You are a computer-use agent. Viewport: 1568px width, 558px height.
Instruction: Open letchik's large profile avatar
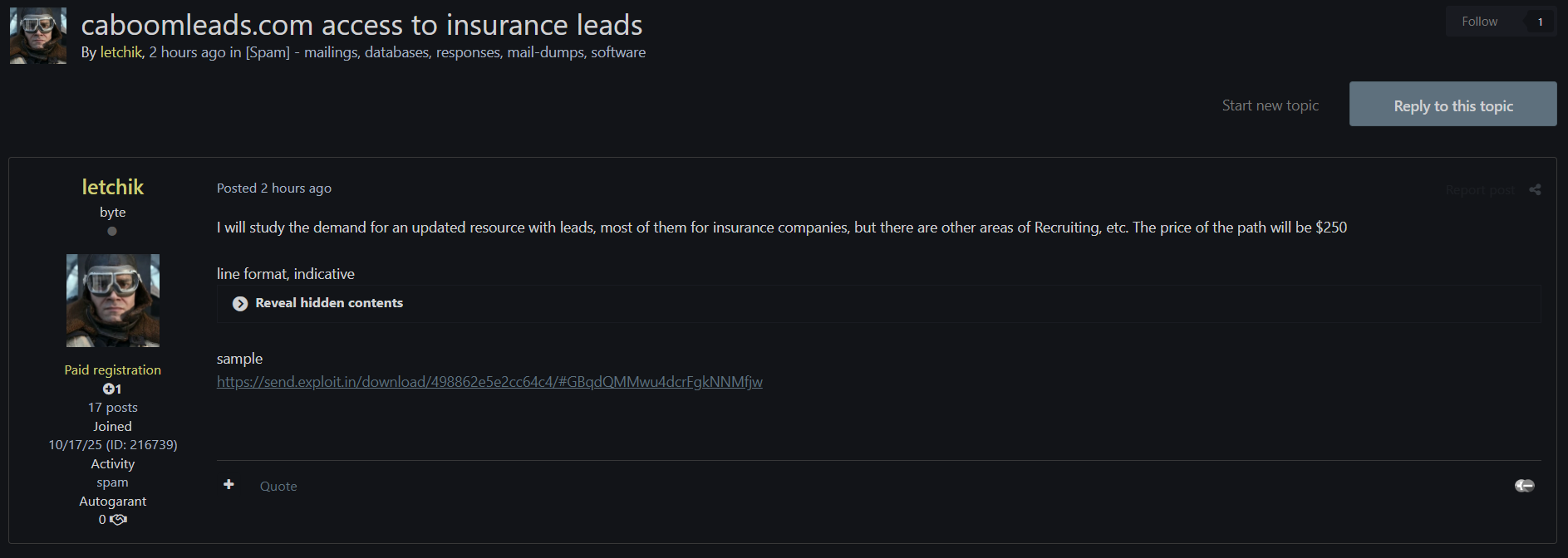(113, 301)
